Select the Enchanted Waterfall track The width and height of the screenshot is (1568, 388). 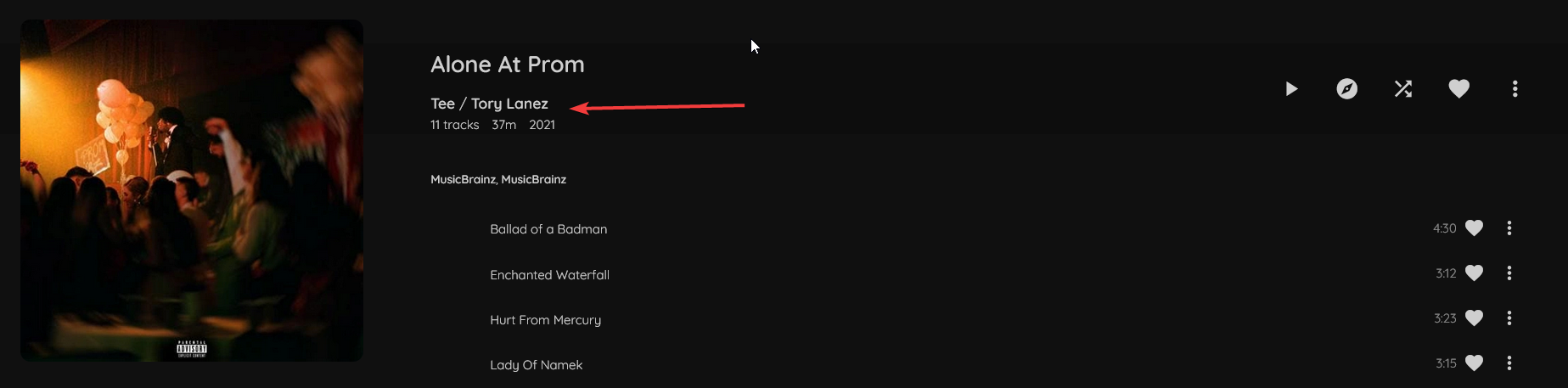549,275
